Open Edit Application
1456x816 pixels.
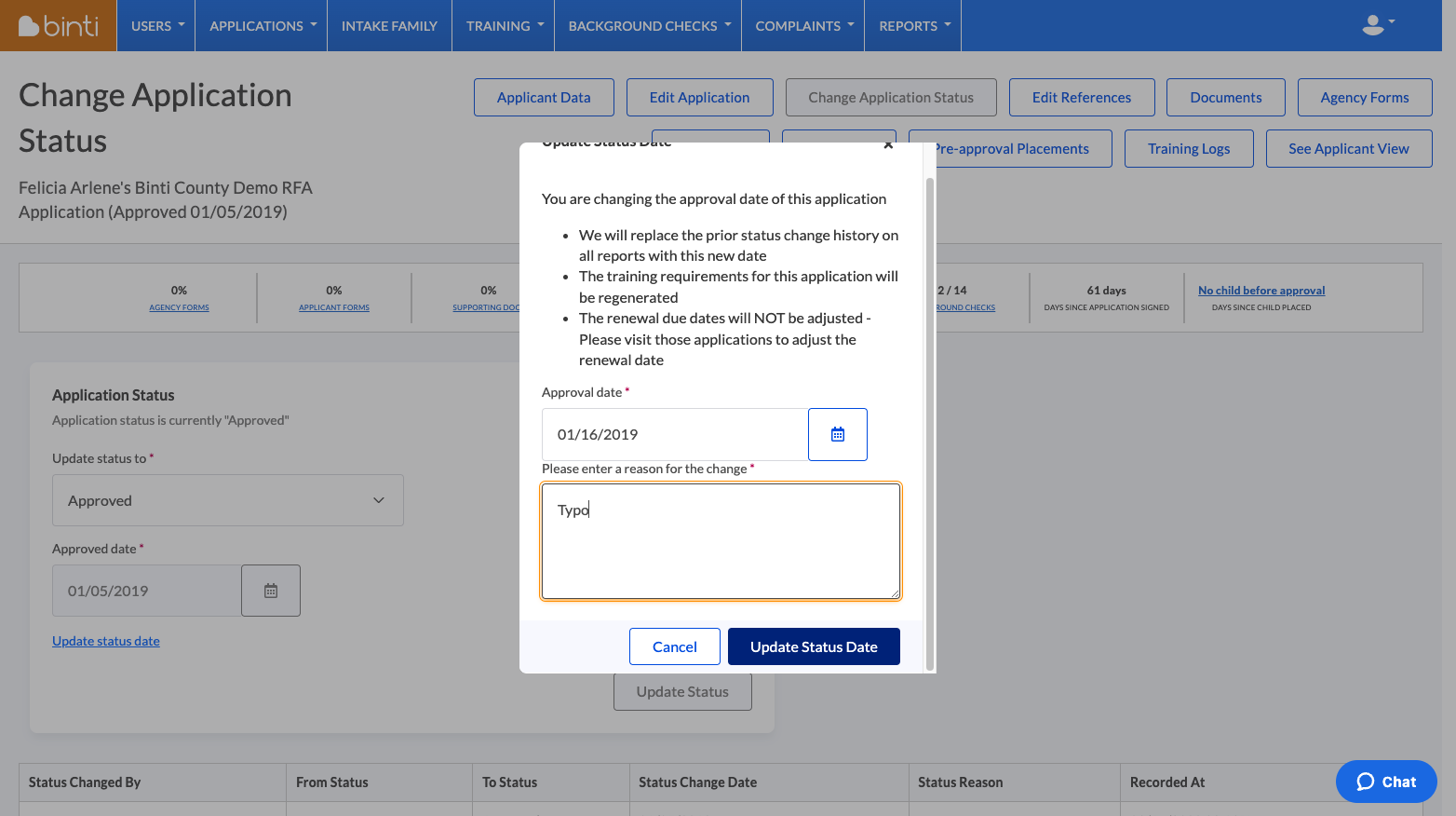[x=699, y=98]
